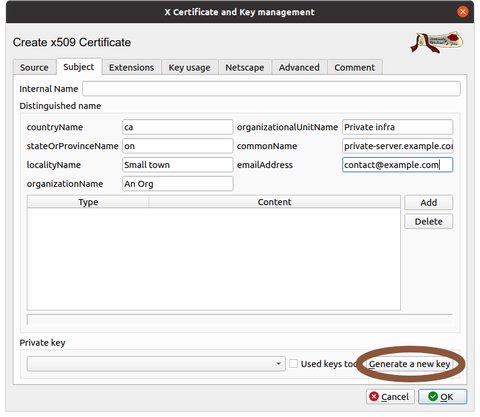480x417 pixels.
Task: Go to the Comment tab
Action: [355, 67]
